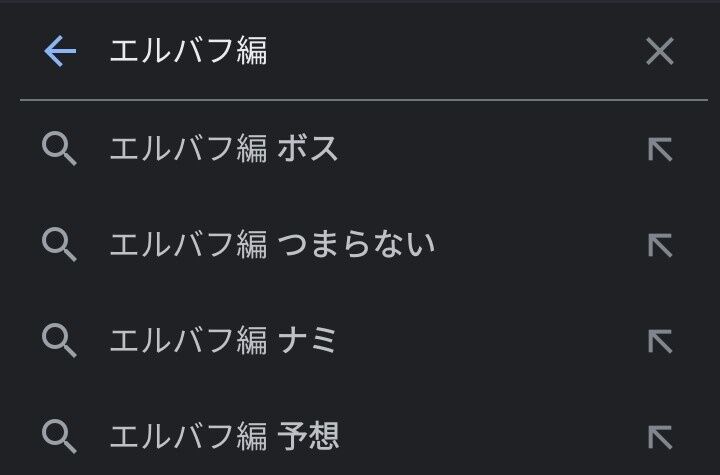This screenshot has height=475, width=720.
Task: Place cursor after 編 in search query
Action: pos(268,51)
